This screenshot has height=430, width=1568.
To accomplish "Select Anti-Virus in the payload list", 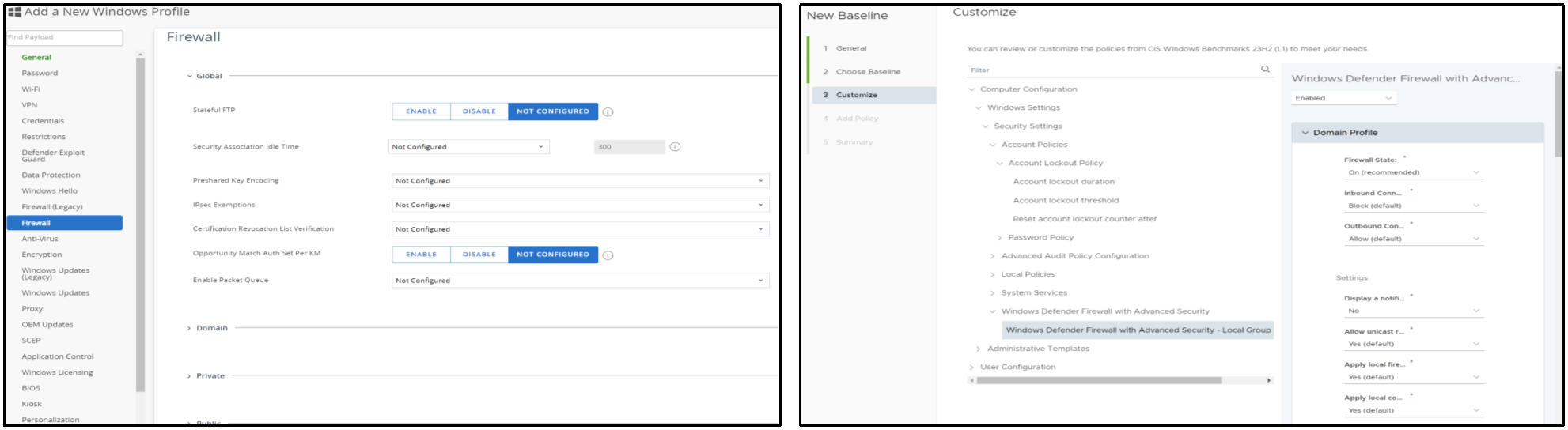I will 40,239.
